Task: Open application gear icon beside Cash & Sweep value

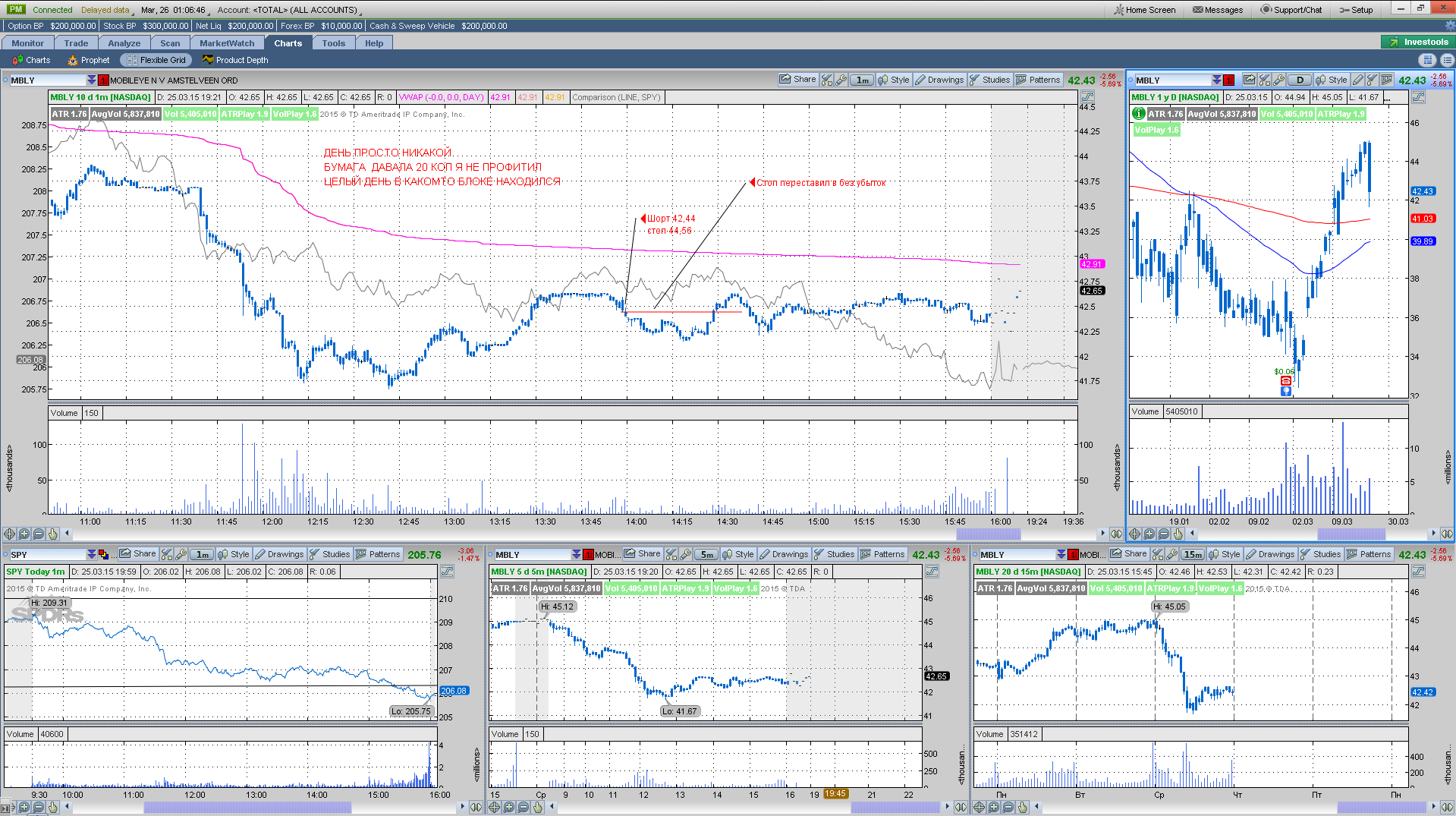Action: 1449,26
